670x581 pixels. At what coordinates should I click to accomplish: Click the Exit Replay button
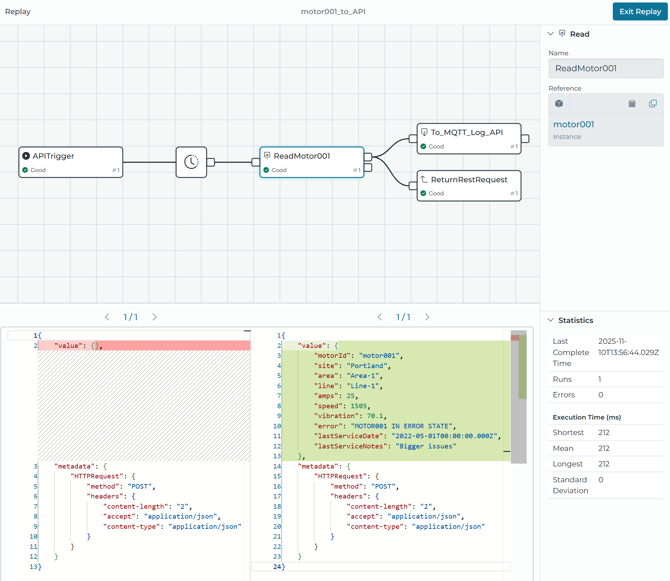640,11
